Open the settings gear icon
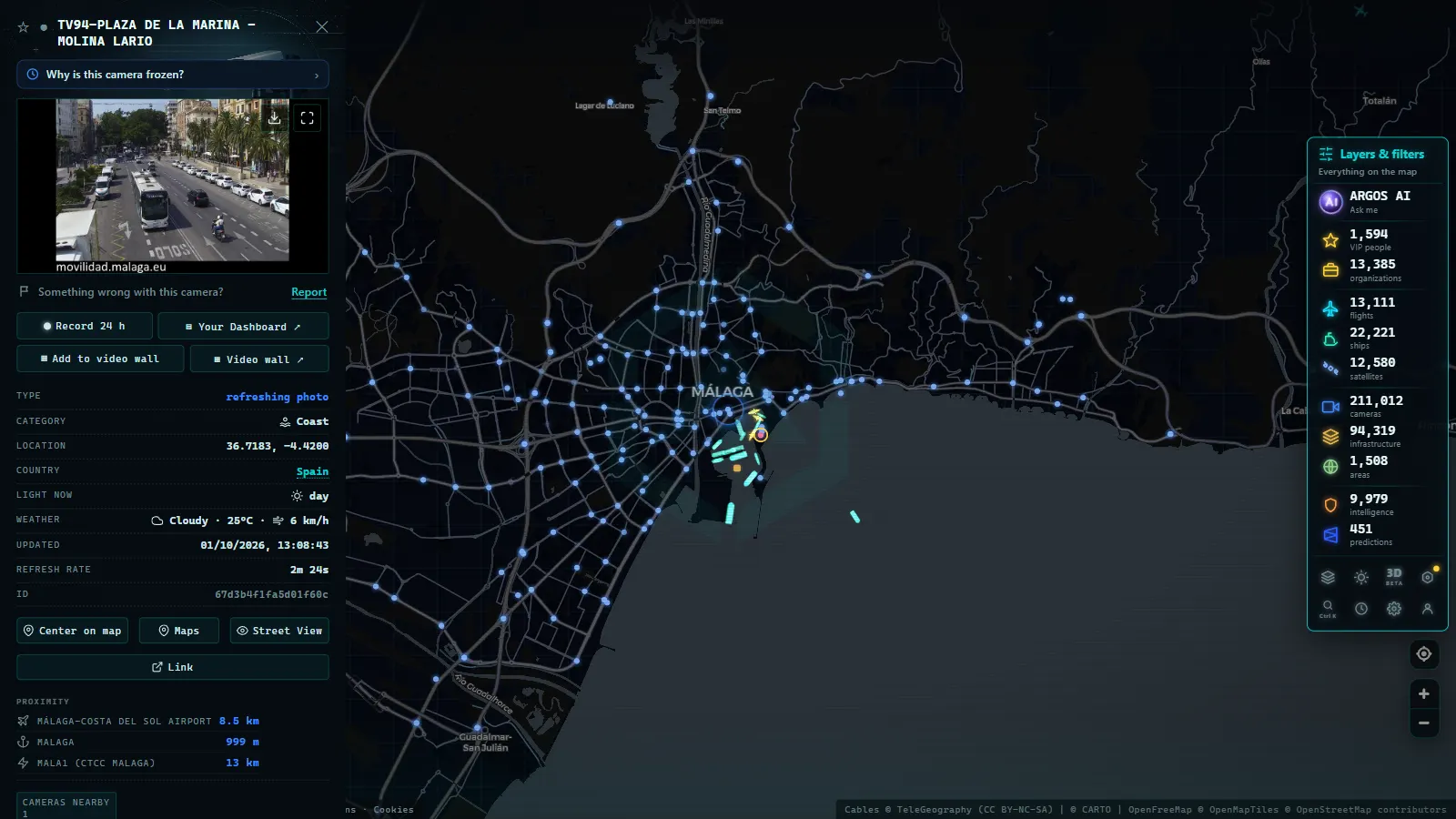1456x819 pixels. (1394, 609)
